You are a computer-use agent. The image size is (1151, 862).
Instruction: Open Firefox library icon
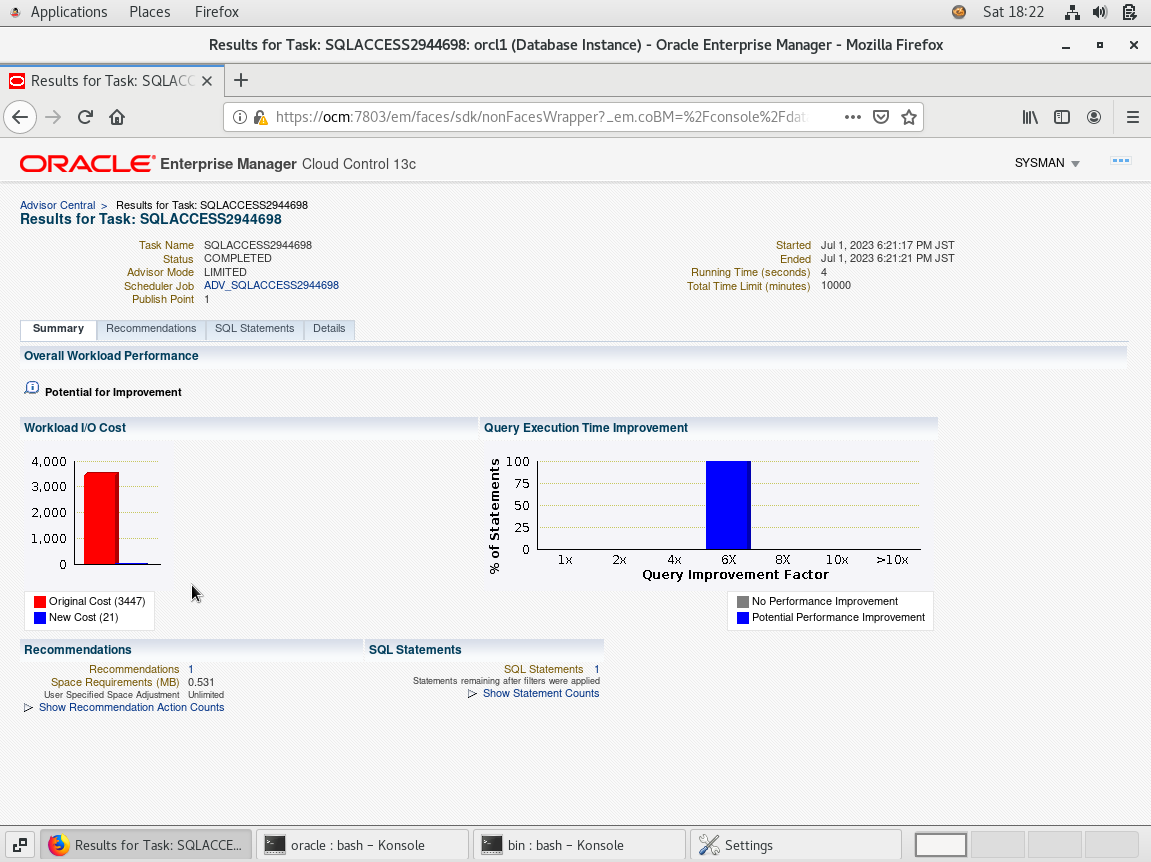(1030, 117)
